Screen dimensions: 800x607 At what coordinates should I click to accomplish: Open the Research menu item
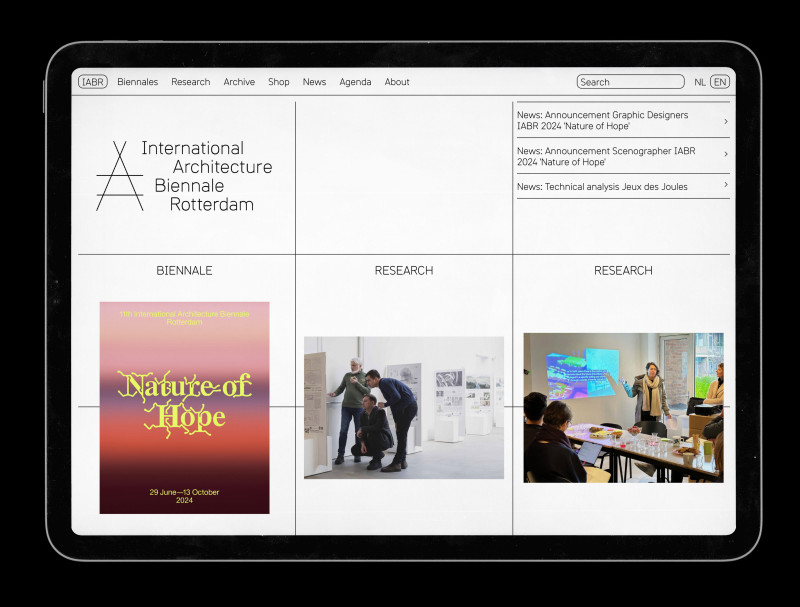pyautogui.click(x=190, y=82)
